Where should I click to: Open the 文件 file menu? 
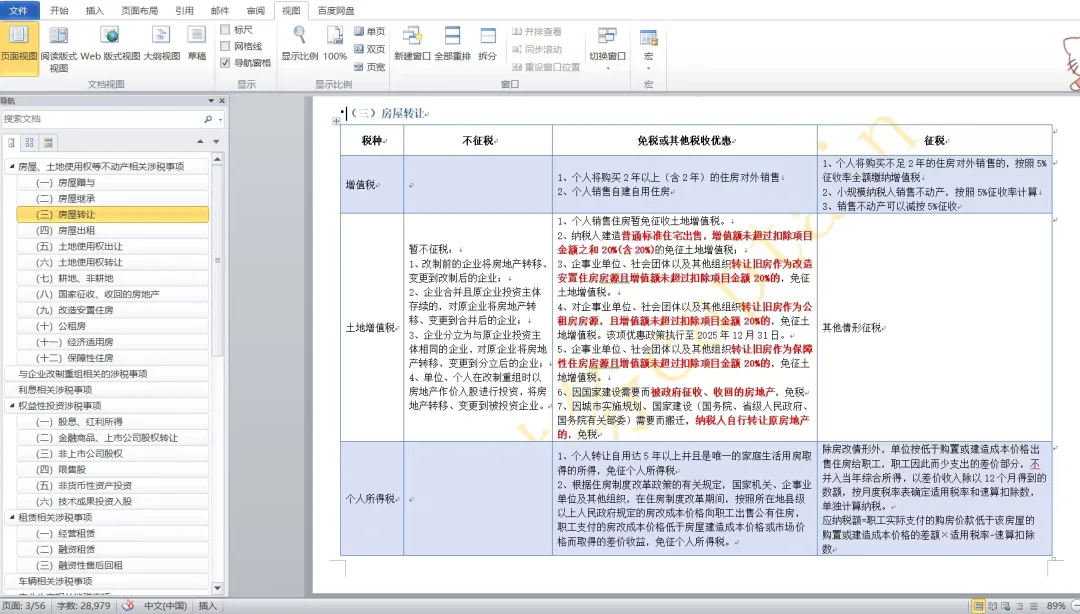coord(19,10)
